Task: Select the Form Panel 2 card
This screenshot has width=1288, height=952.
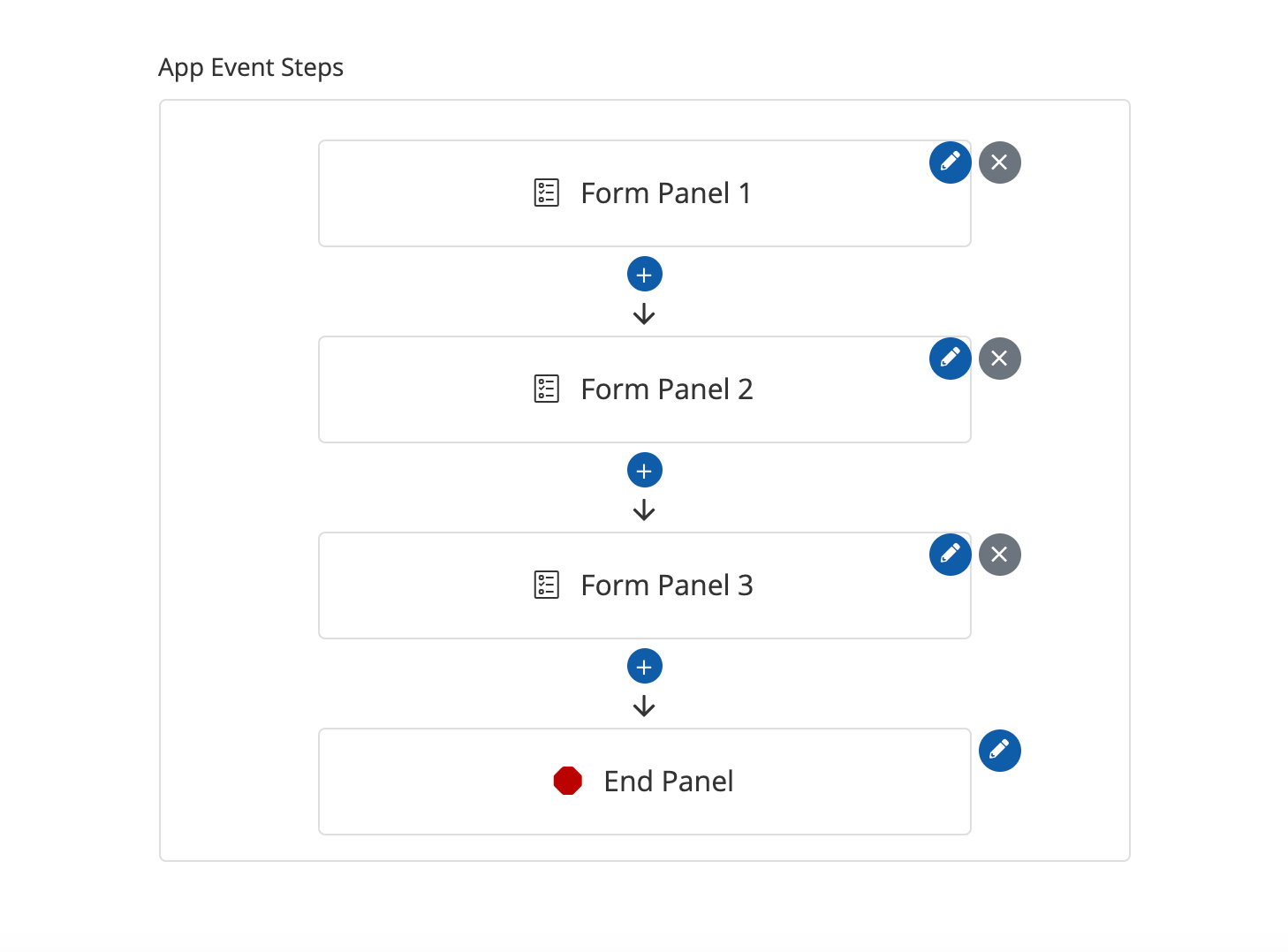Action: [644, 389]
